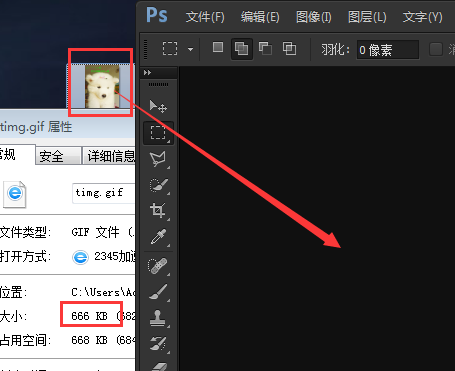The image size is (455, 371).
Task: Select the Brush tool
Action: [158, 292]
